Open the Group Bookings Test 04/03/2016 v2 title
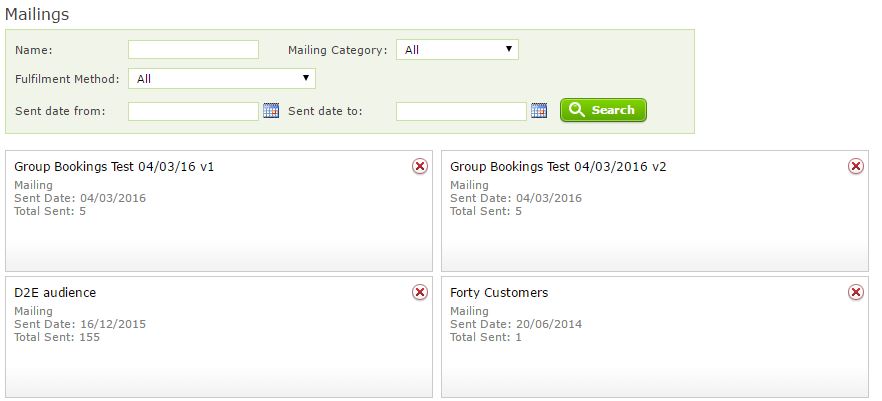The height and width of the screenshot is (401, 882). (558, 167)
